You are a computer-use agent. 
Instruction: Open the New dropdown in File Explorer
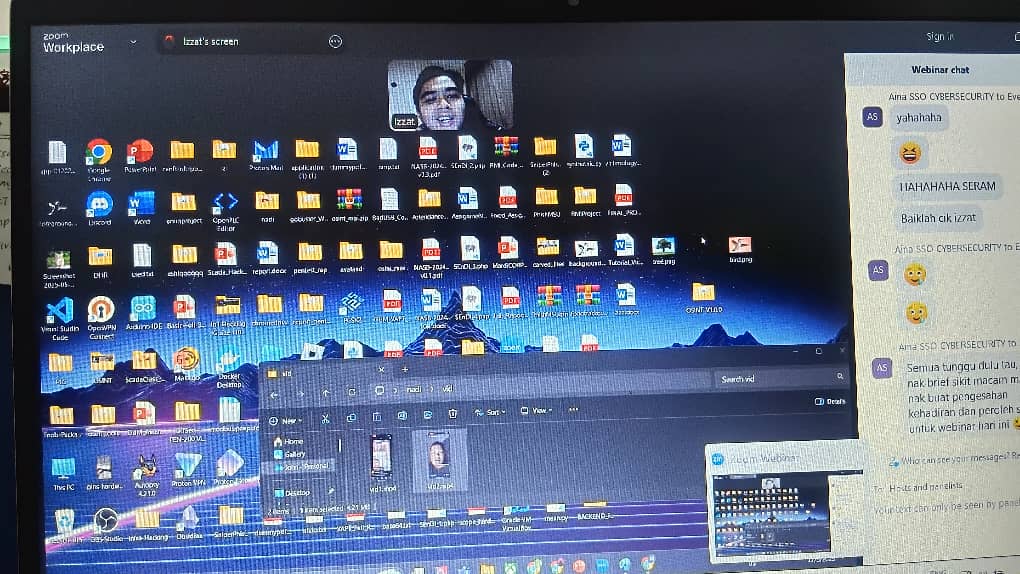(x=286, y=420)
